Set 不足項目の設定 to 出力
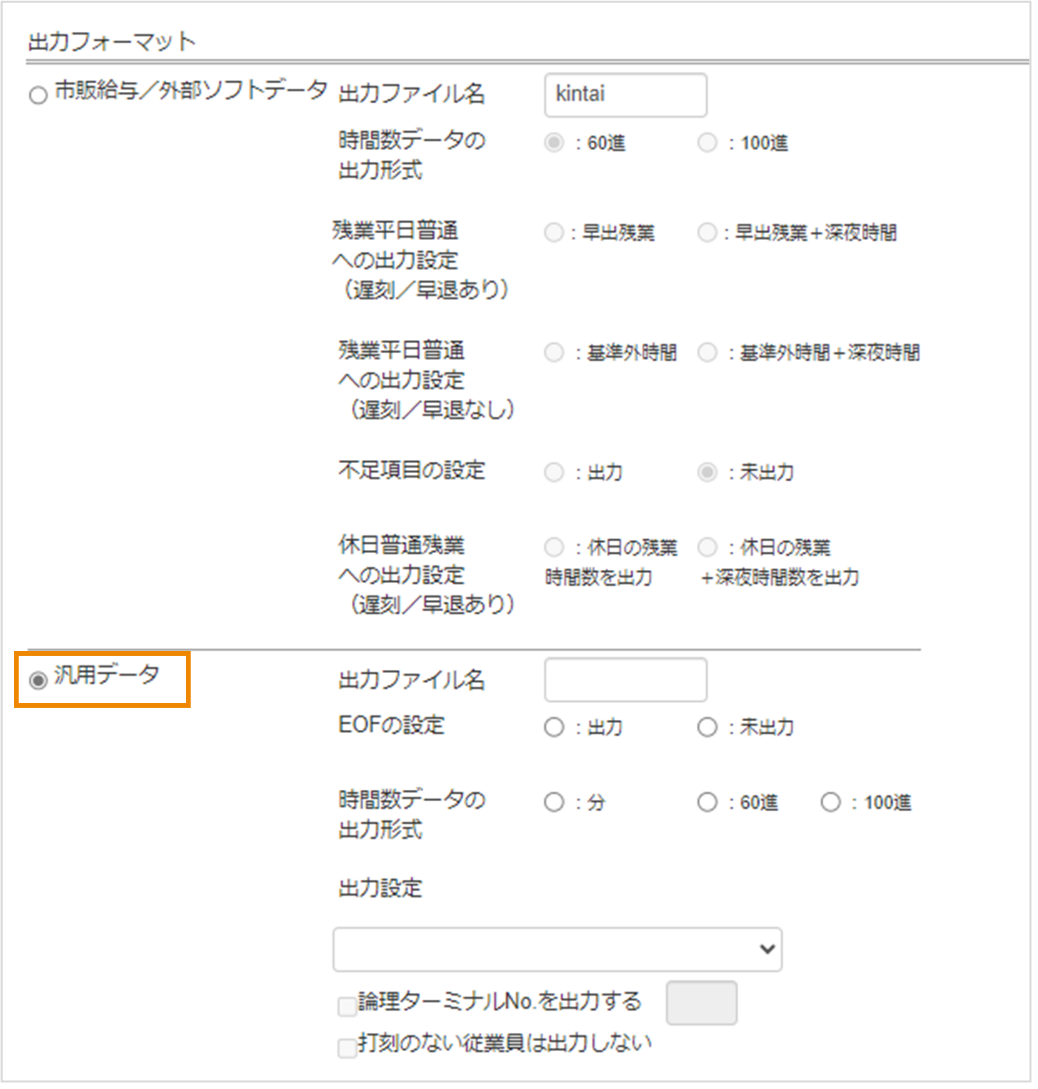Viewport: 1038px width, 1089px height. pyautogui.click(x=553, y=472)
